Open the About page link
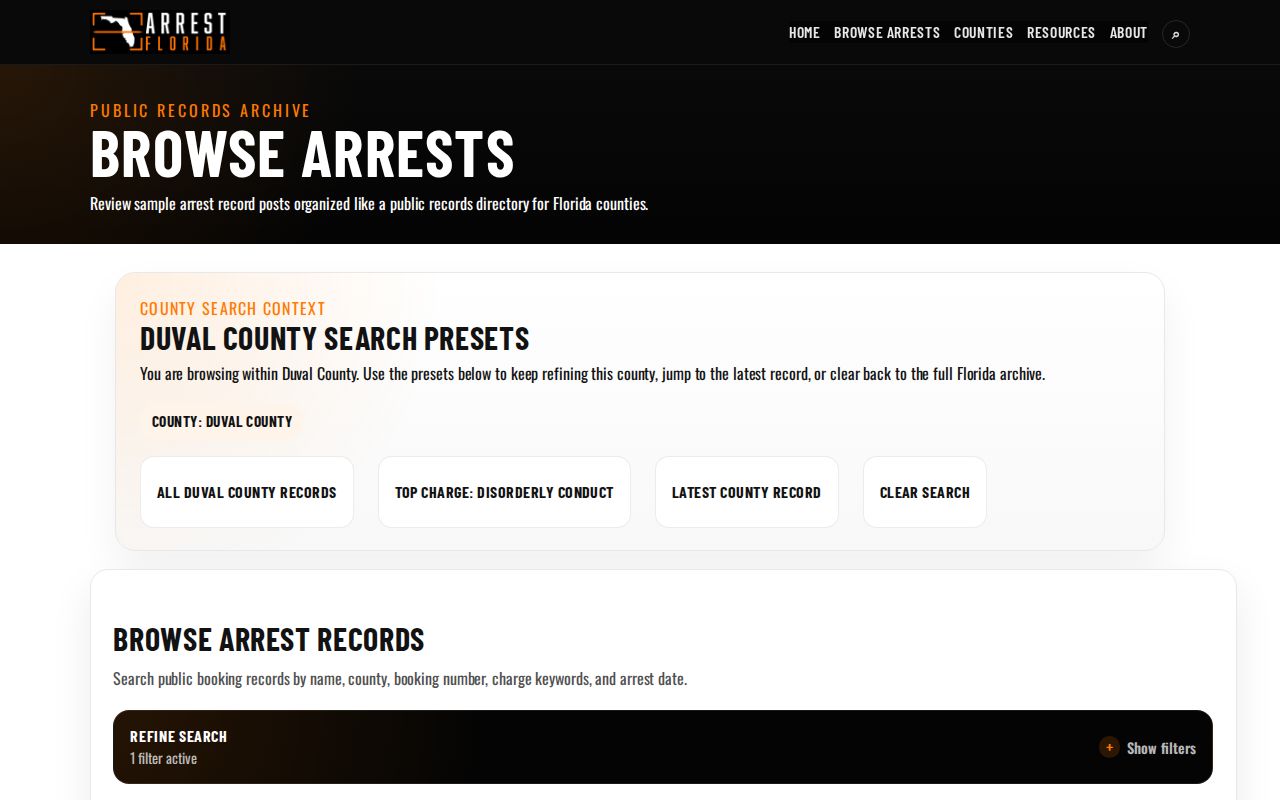The width and height of the screenshot is (1280, 800). tap(1128, 33)
